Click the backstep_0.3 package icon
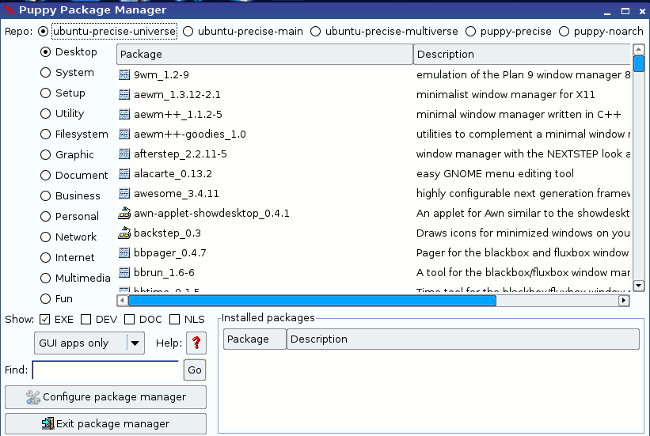This screenshot has width=650, height=436. pyautogui.click(x=124, y=233)
